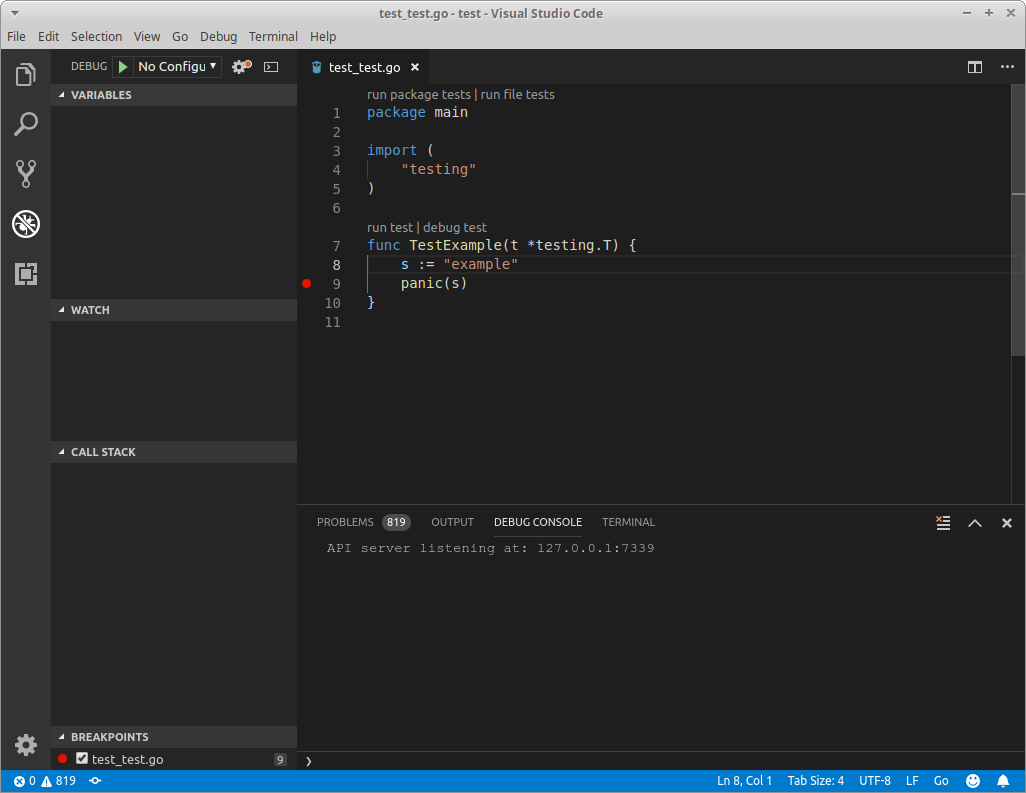
Task: Open the notifications bell in the status bar
Action: [1004, 780]
